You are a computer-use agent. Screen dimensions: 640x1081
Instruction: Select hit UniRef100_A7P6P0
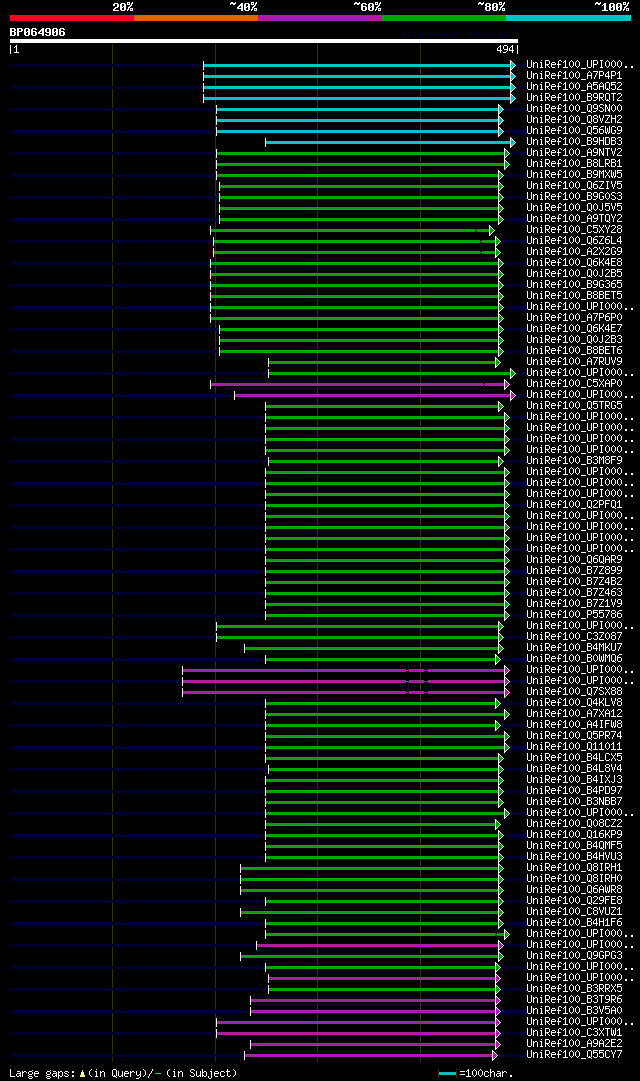tap(574, 318)
